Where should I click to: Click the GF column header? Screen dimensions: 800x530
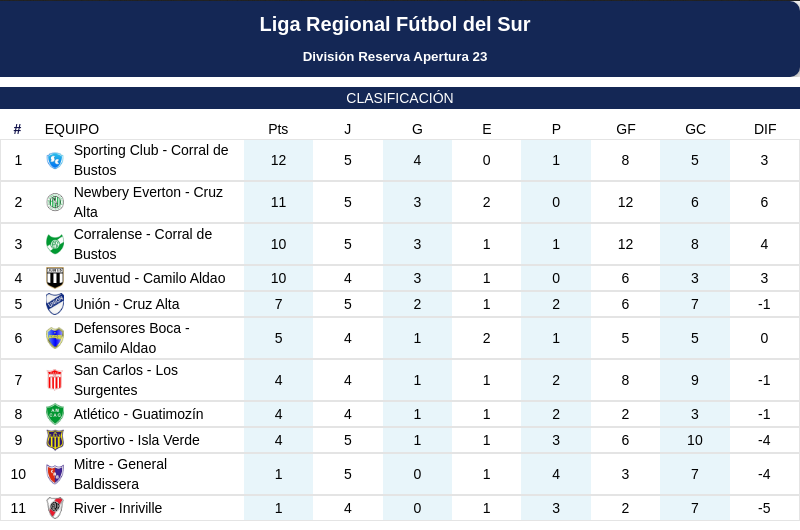click(626, 129)
